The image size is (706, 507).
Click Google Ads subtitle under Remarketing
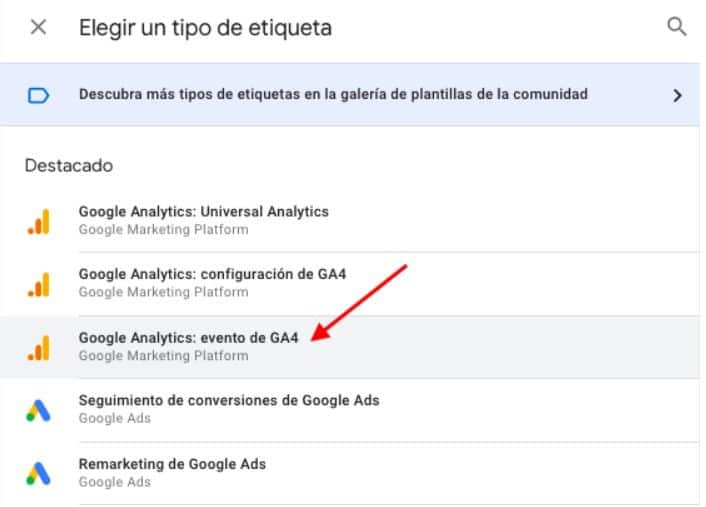[x=114, y=482]
